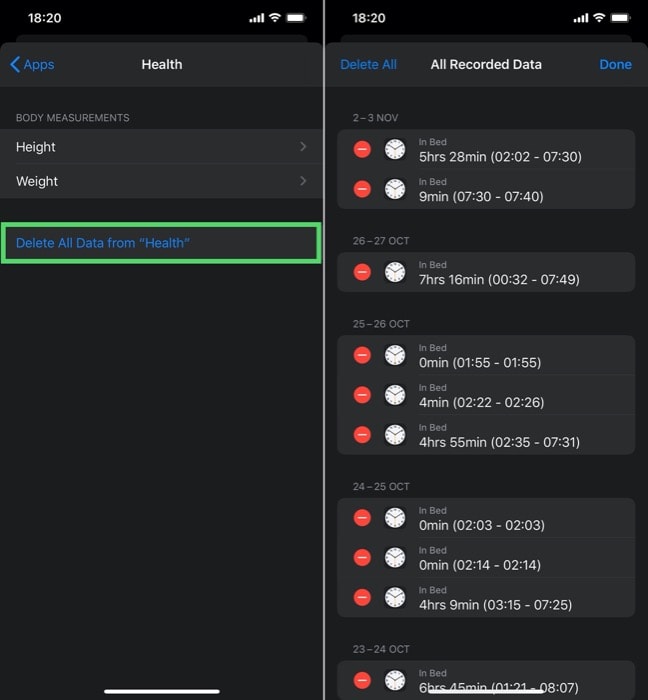Tap Delete All in recorded data header

point(368,64)
